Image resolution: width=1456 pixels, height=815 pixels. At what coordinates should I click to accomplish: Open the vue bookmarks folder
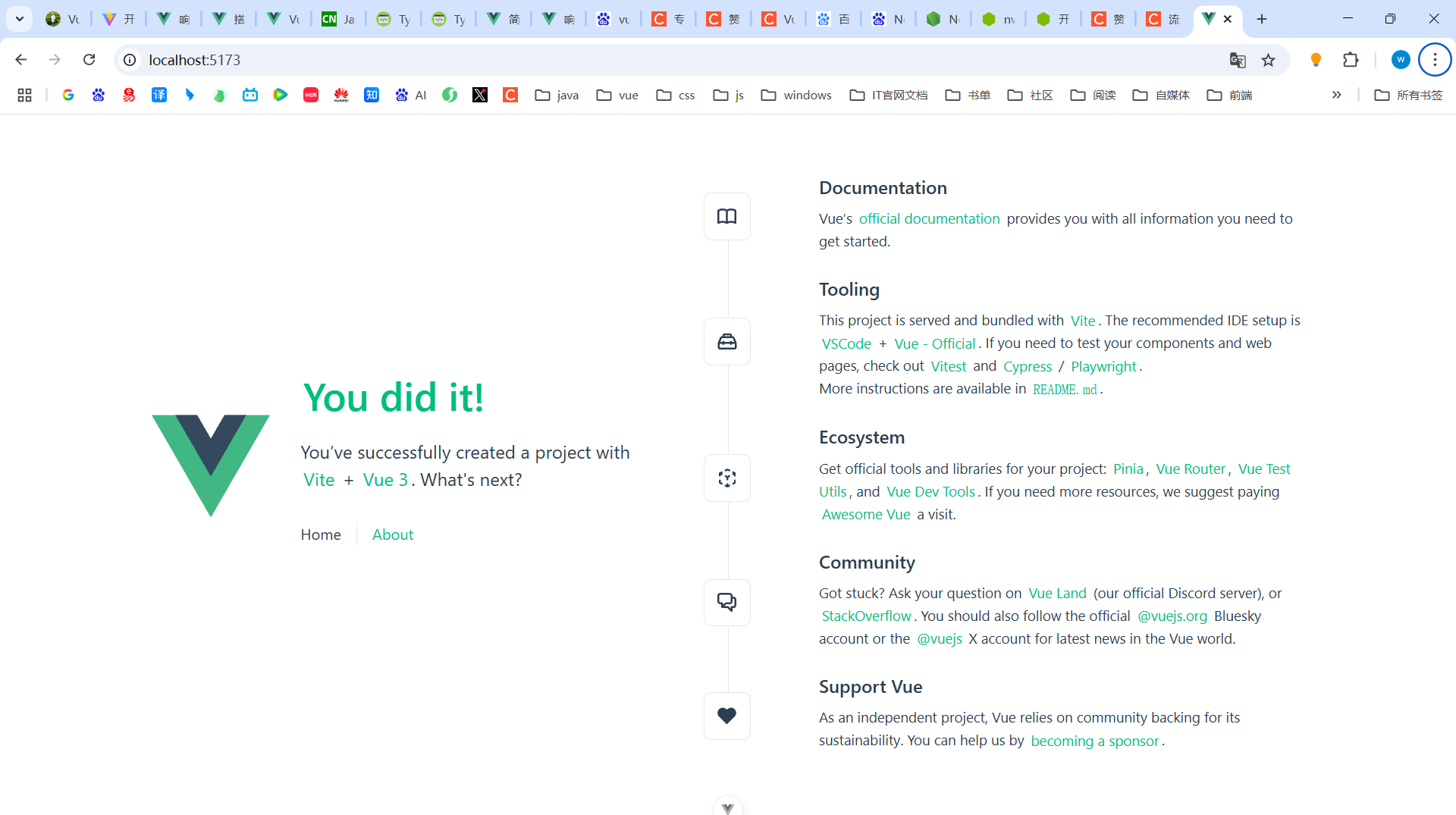click(617, 95)
